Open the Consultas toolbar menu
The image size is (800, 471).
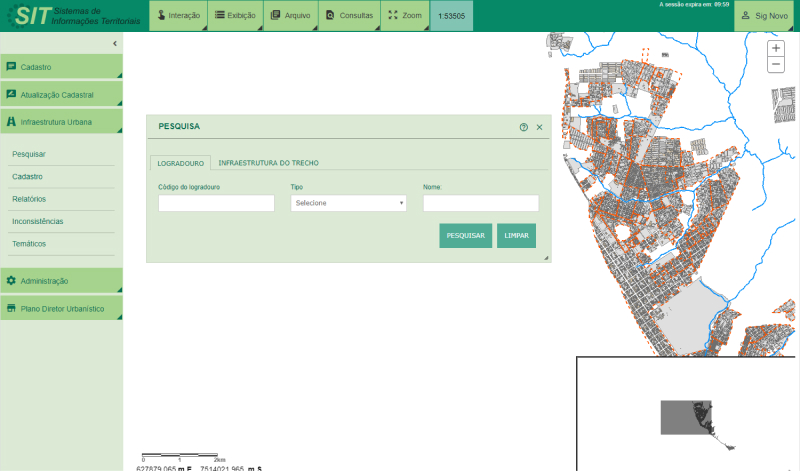click(x=349, y=16)
